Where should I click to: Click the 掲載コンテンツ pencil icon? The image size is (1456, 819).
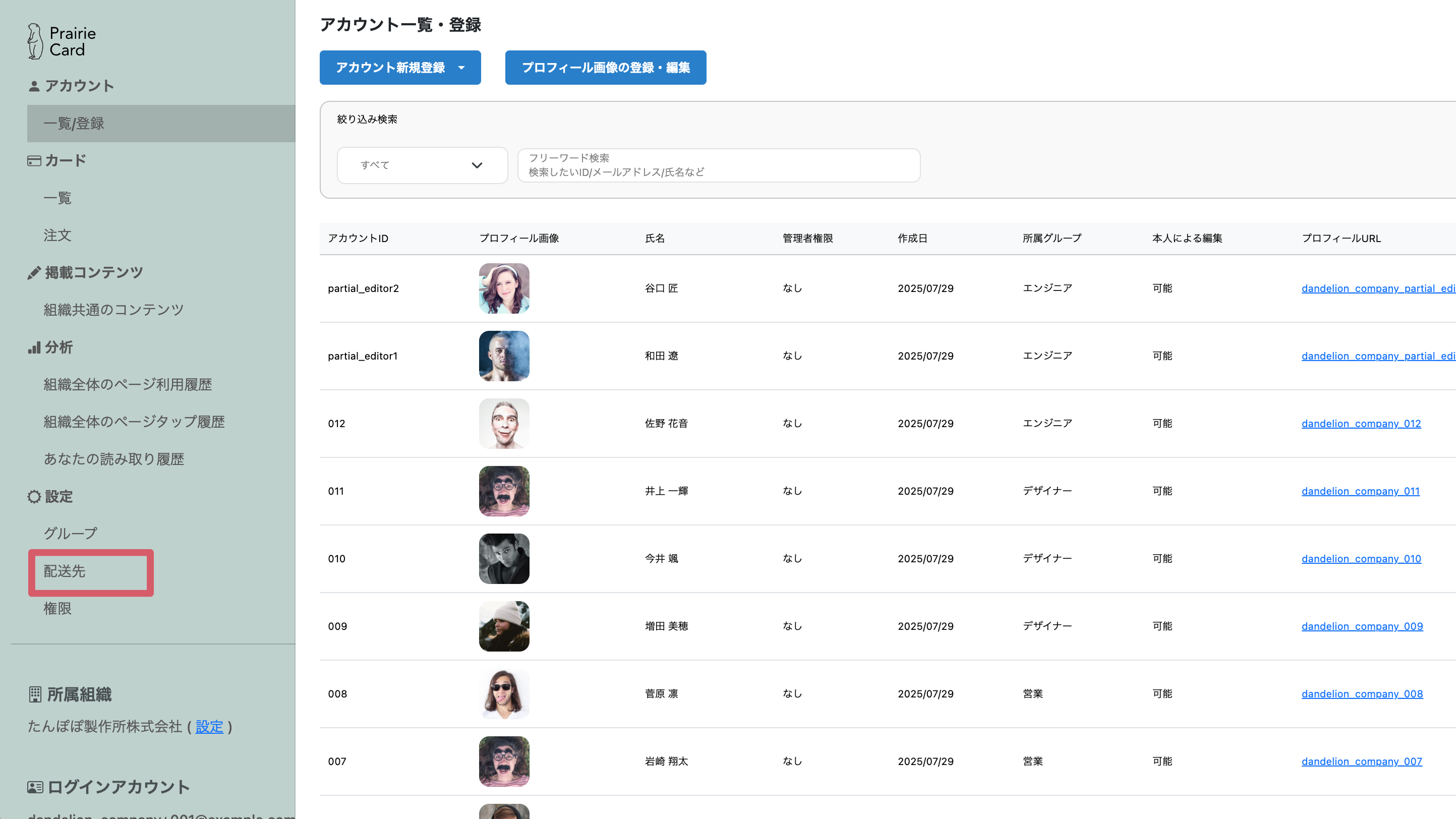[x=34, y=273]
